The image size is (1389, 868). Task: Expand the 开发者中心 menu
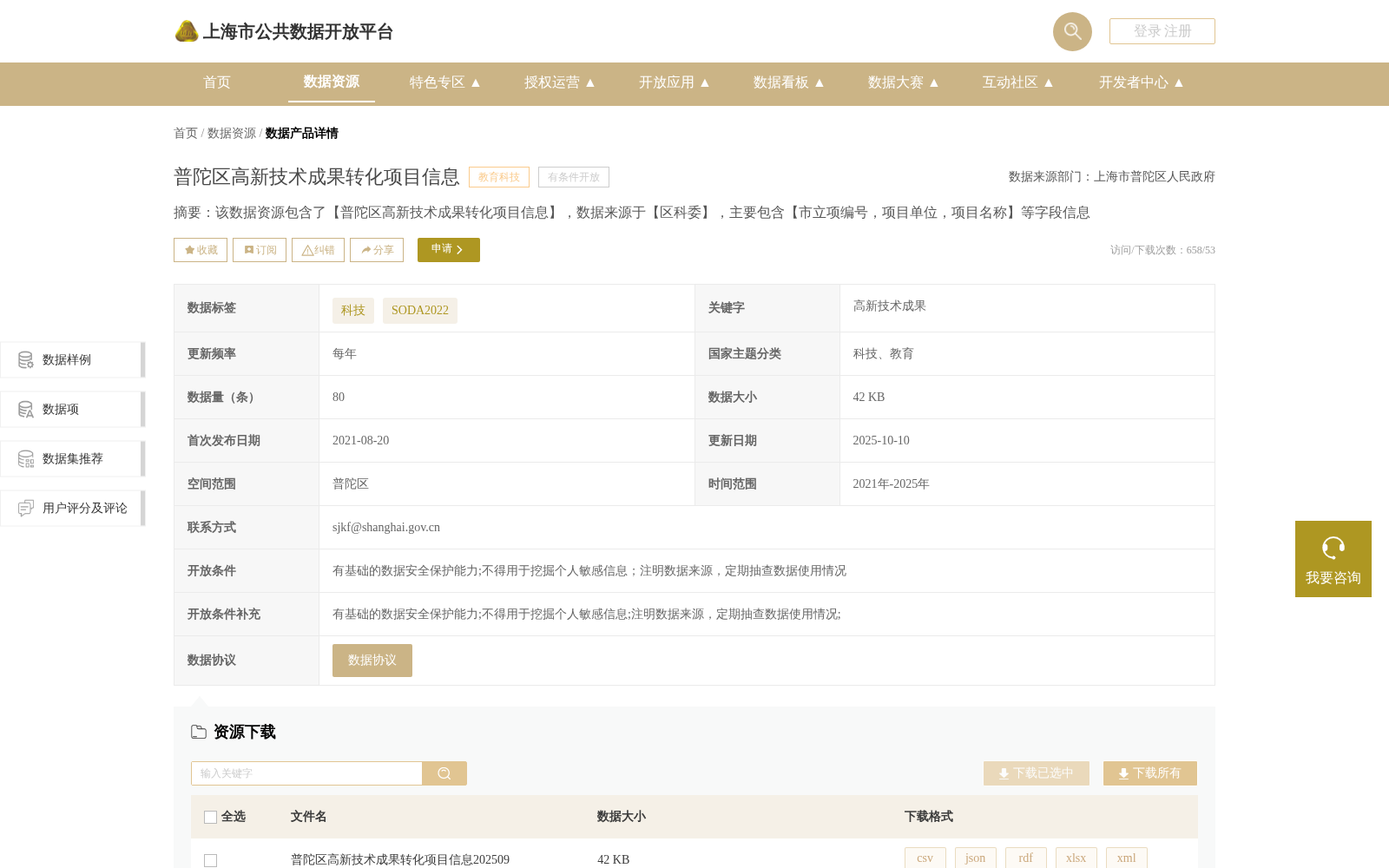click(1141, 82)
